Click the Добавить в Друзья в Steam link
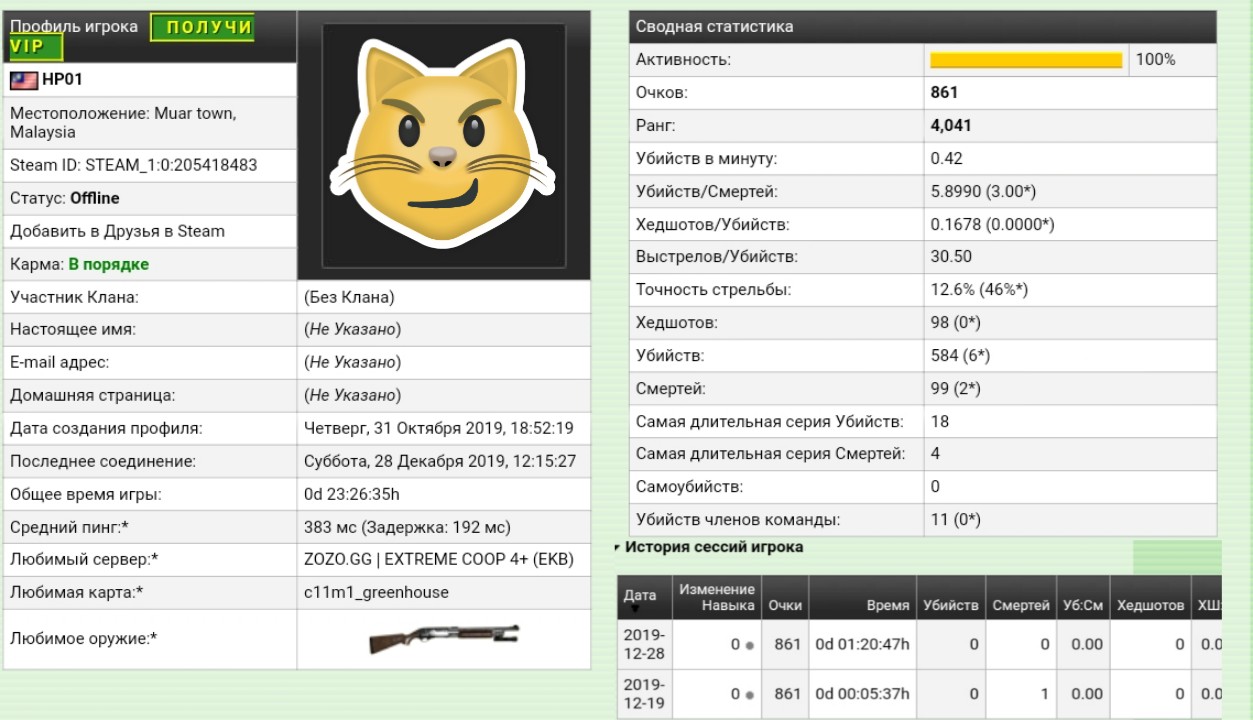Screen dimensions: 1253x720 (x=117, y=231)
